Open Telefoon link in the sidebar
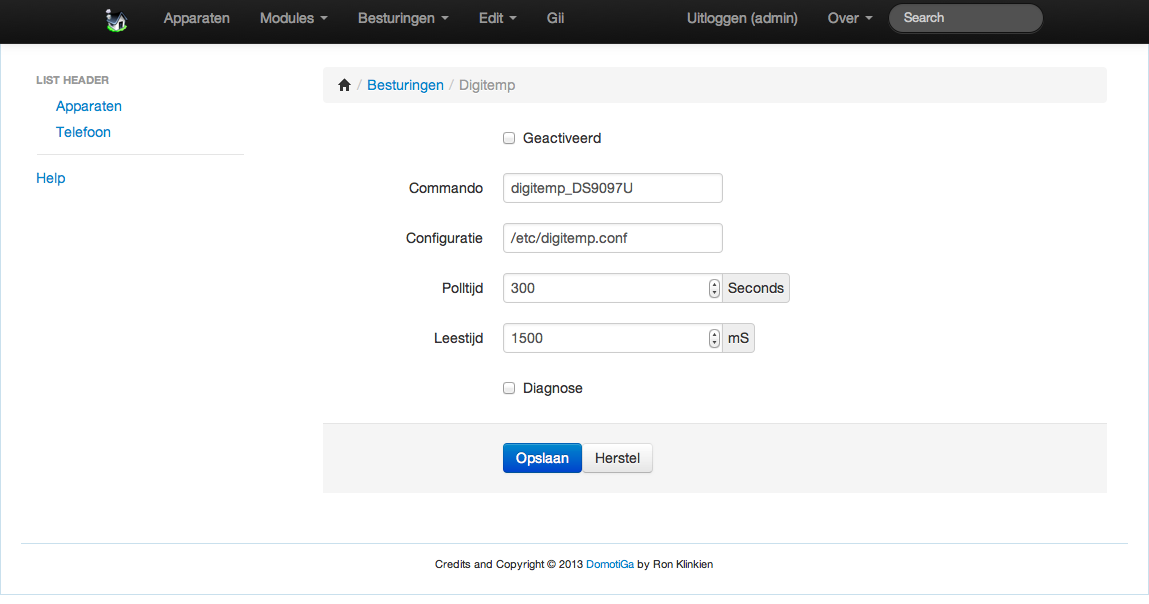 tap(84, 132)
